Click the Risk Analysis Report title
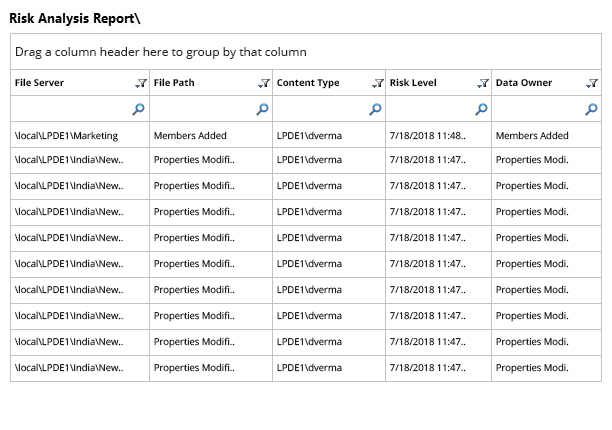This screenshot has height=430, width=612. tap(75, 18)
